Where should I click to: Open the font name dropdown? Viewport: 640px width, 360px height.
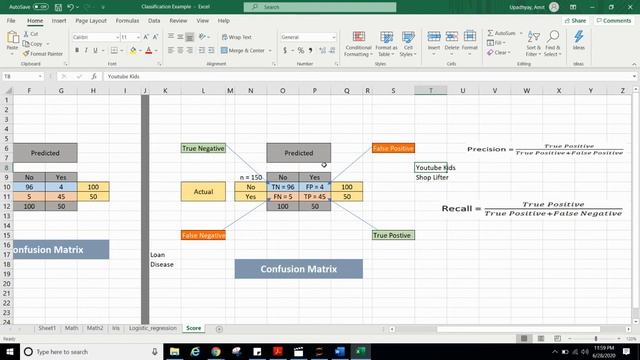click(117, 37)
